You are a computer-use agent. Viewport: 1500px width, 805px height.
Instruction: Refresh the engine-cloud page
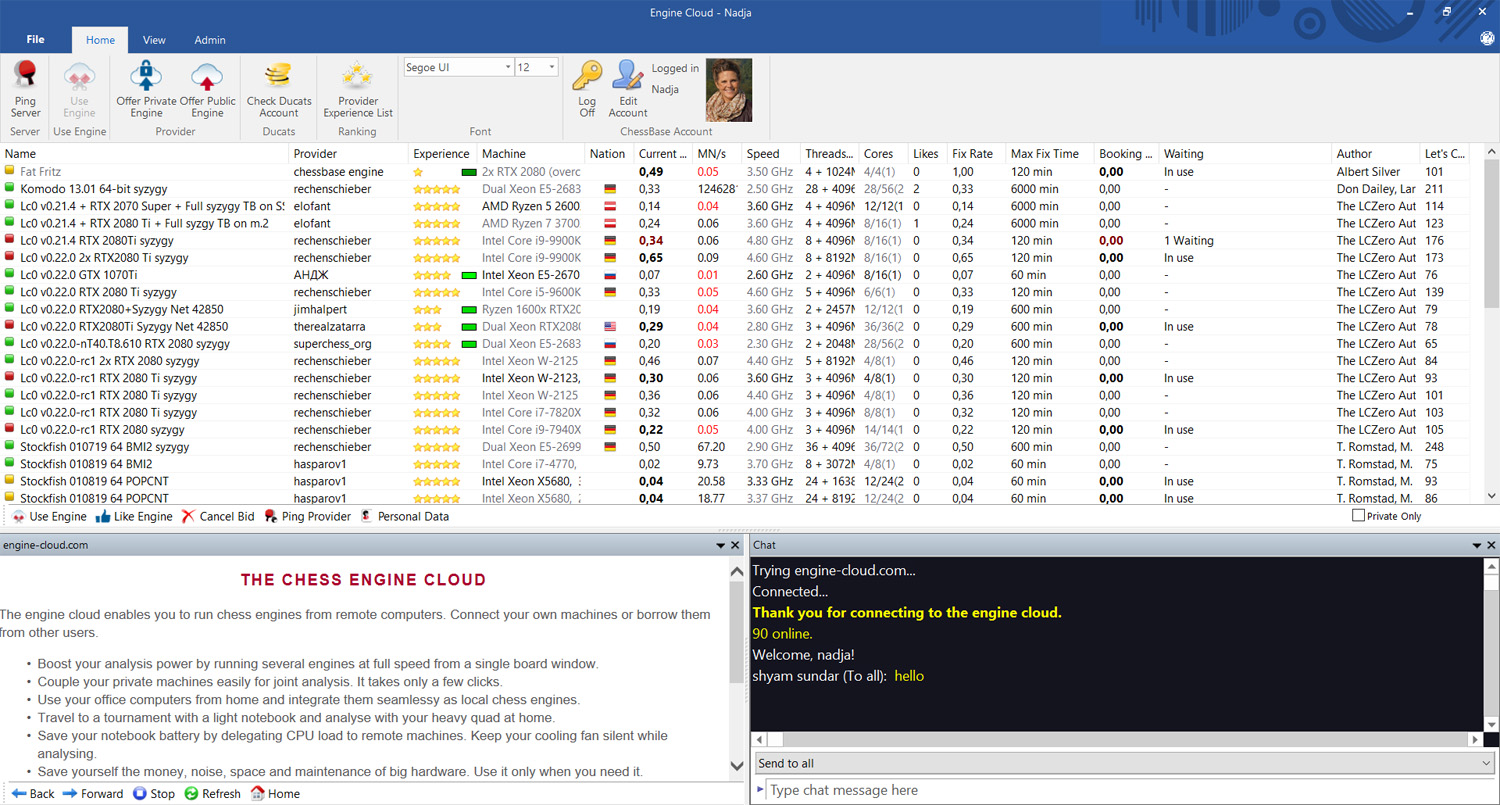212,794
